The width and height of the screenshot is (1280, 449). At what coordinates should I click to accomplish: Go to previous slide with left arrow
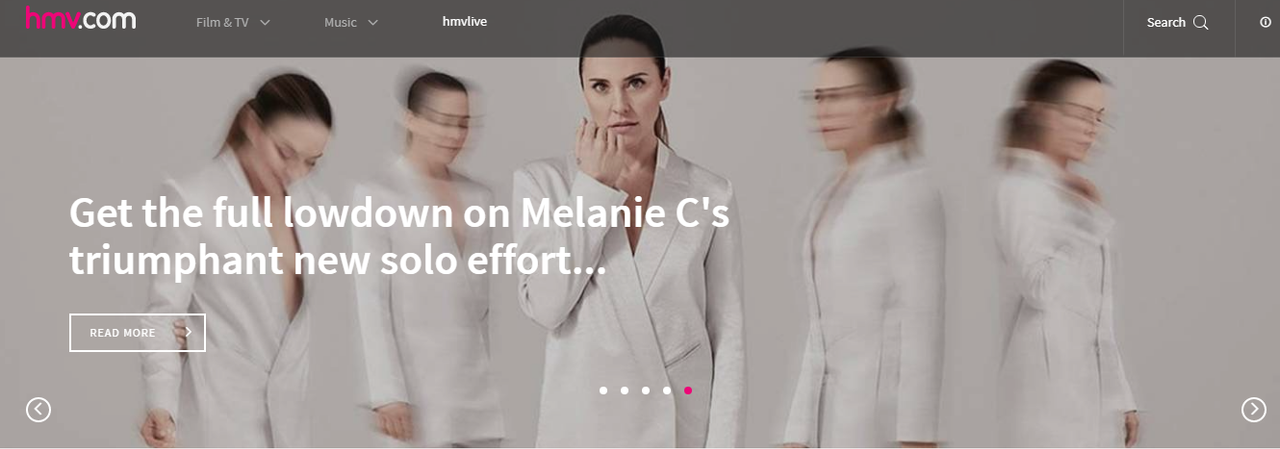tap(38, 409)
